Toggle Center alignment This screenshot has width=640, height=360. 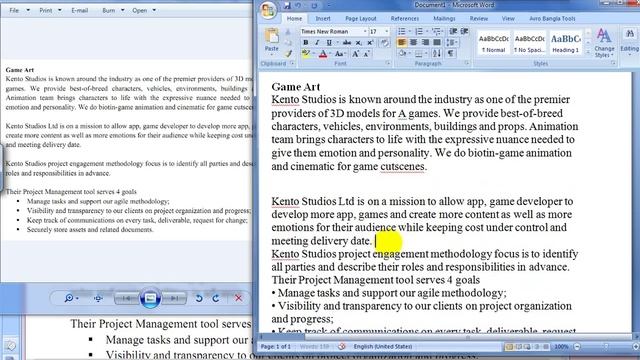pyautogui.click(x=413, y=42)
